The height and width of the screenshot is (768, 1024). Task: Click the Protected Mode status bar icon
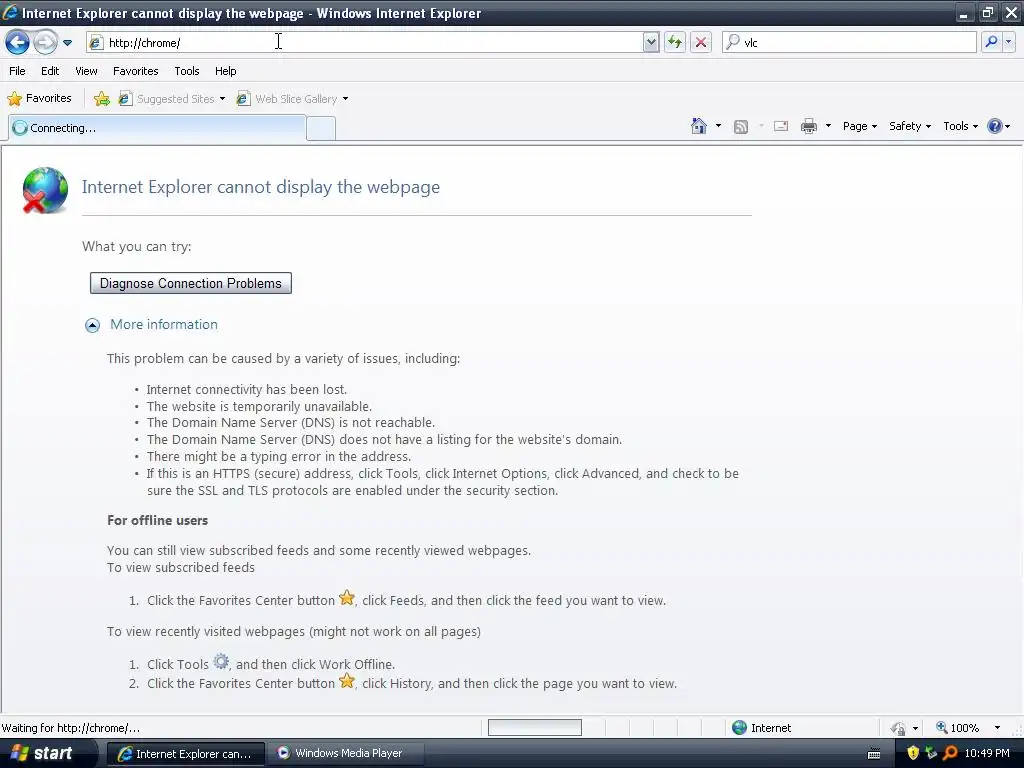pyautogui.click(x=899, y=728)
